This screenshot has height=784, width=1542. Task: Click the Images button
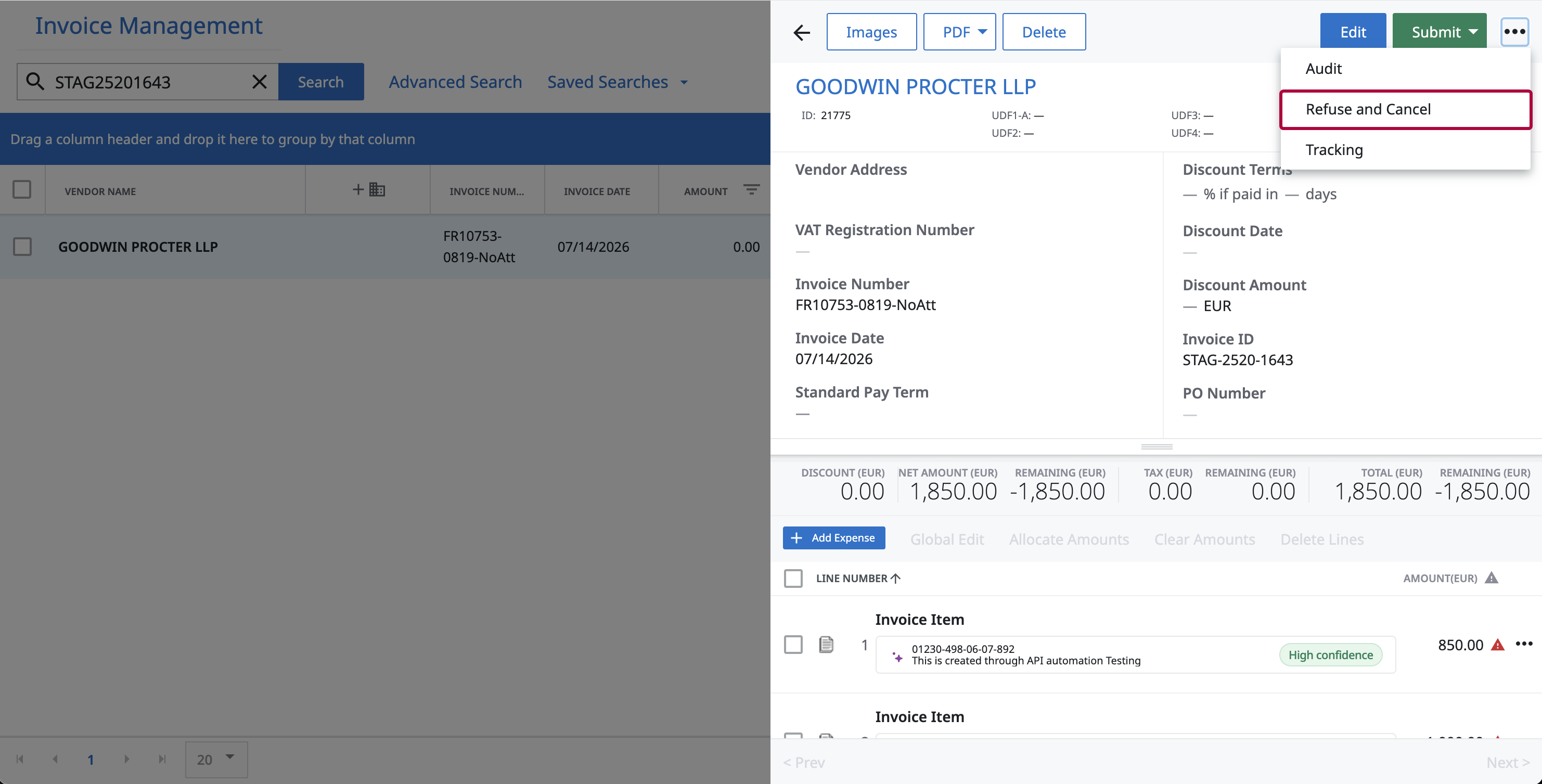[871, 32]
